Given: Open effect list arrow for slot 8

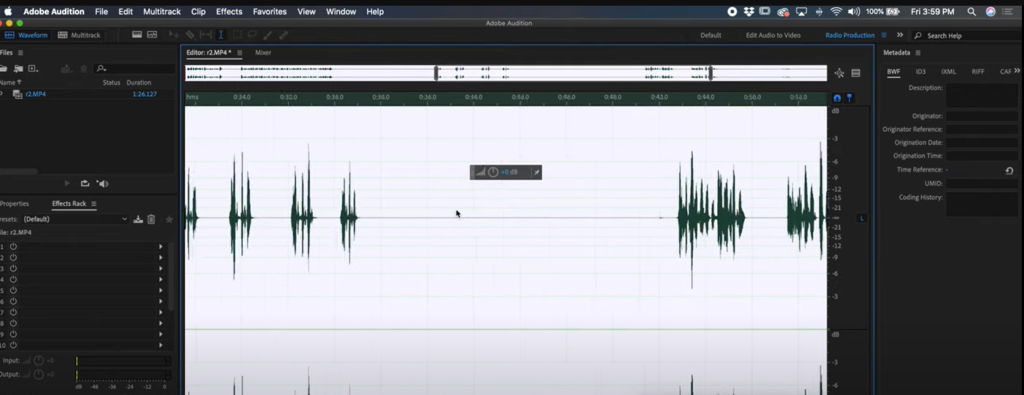Looking at the screenshot, I should click(x=161, y=323).
